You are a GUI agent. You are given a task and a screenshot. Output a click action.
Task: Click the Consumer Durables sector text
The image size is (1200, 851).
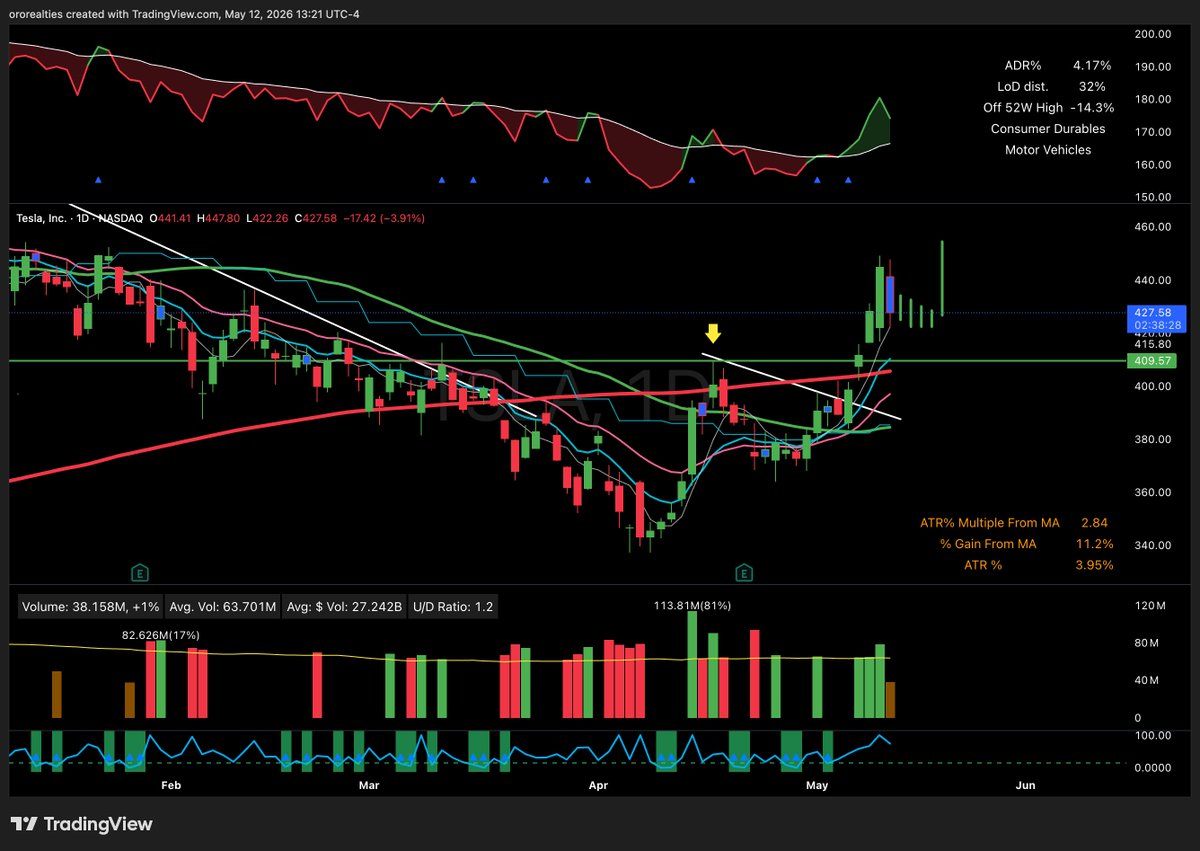(1048, 129)
